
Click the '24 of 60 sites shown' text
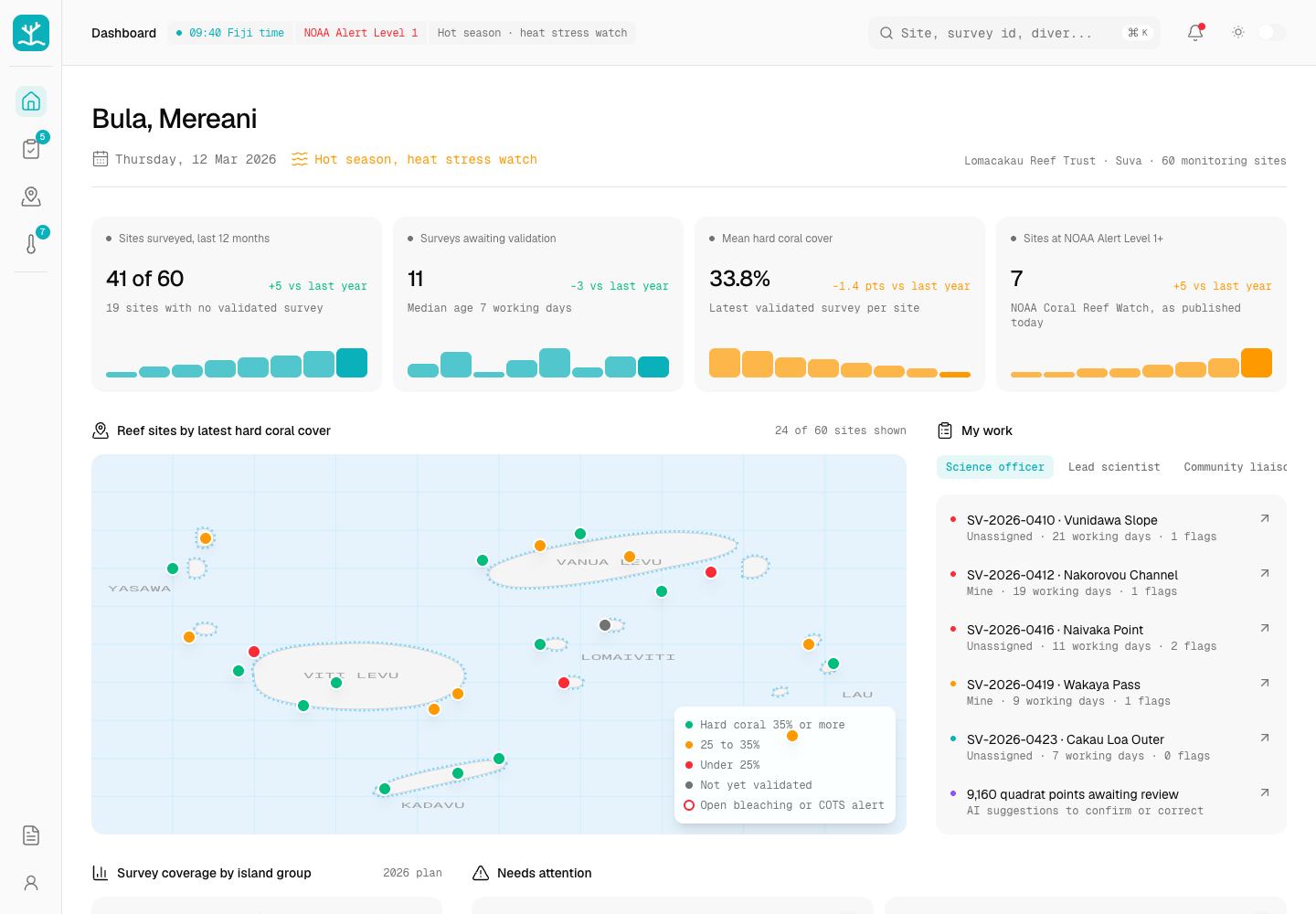pyautogui.click(x=841, y=430)
